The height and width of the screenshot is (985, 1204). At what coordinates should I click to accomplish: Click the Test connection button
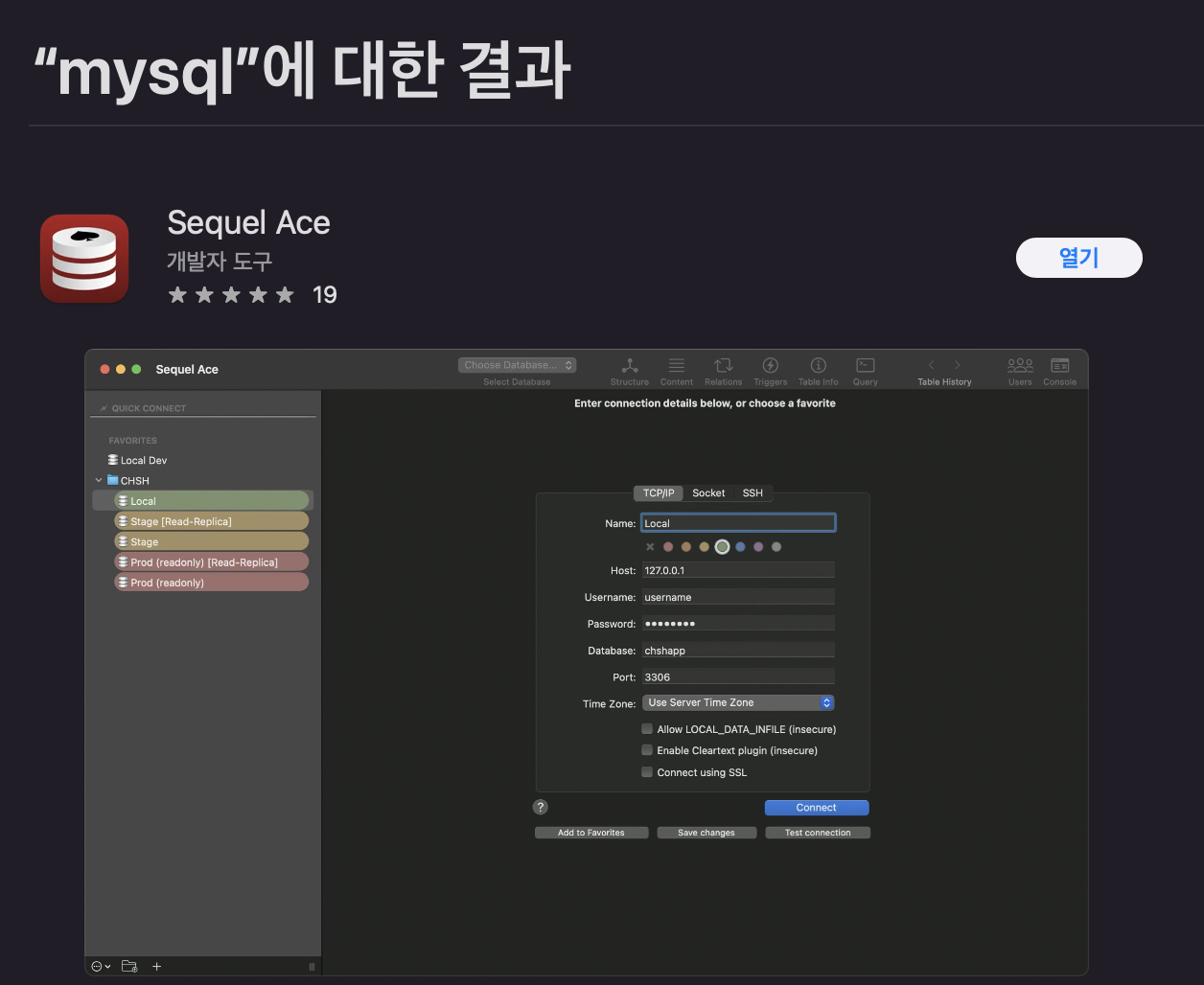point(818,833)
